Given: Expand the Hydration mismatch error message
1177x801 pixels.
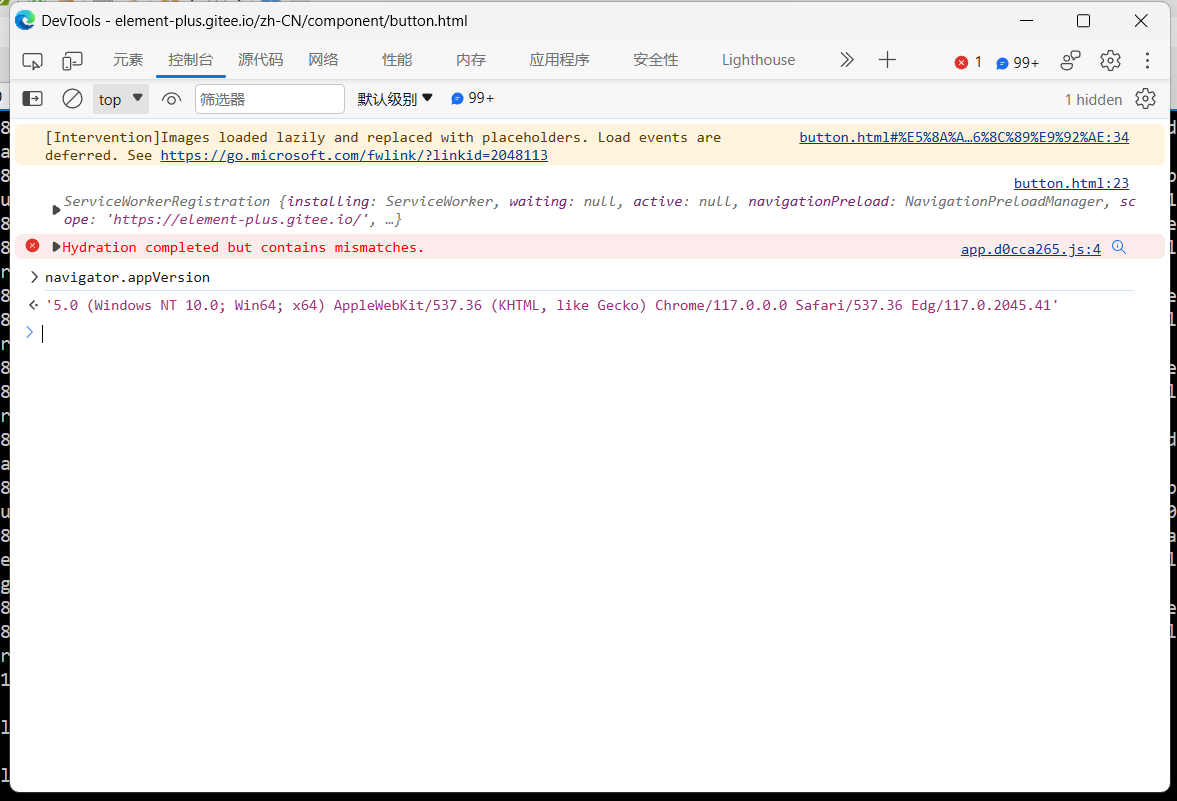Looking at the screenshot, I should click(x=56, y=246).
